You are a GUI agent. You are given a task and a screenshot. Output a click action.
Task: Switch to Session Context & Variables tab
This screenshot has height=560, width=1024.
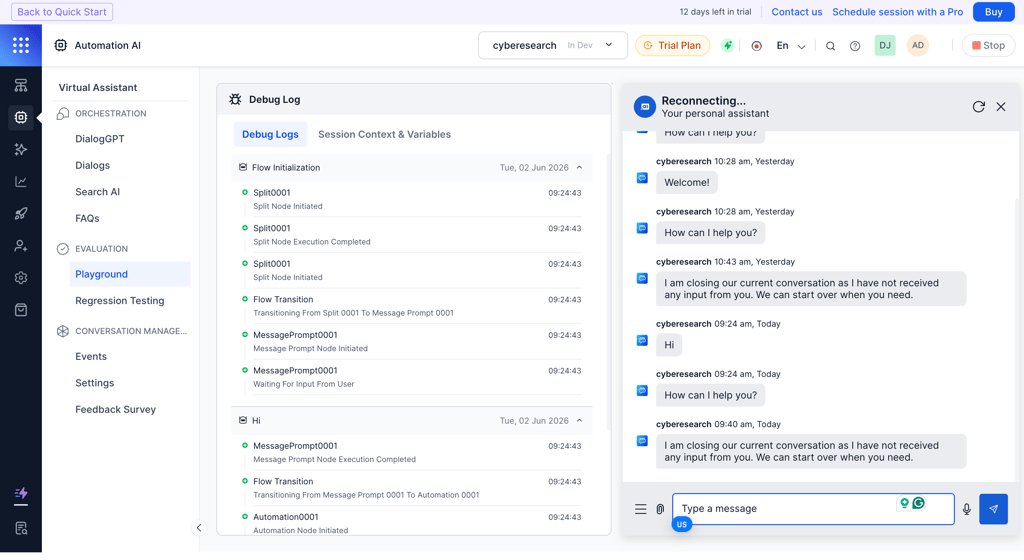tap(384, 134)
